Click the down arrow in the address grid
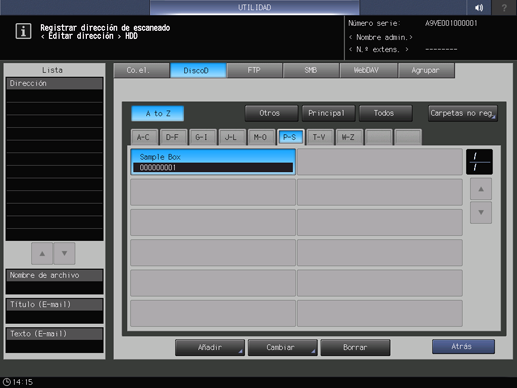The height and width of the screenshot is (388, 517). (x=481, y=212)
